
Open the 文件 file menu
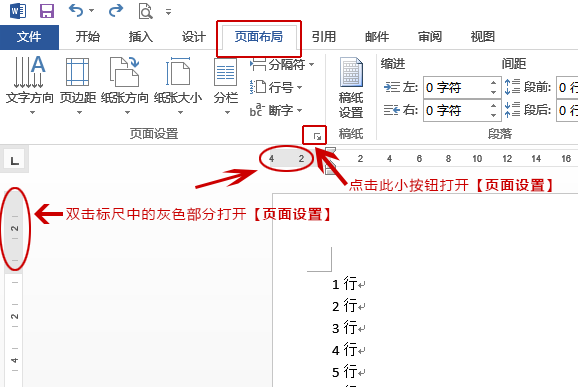[x=29, y=37]
